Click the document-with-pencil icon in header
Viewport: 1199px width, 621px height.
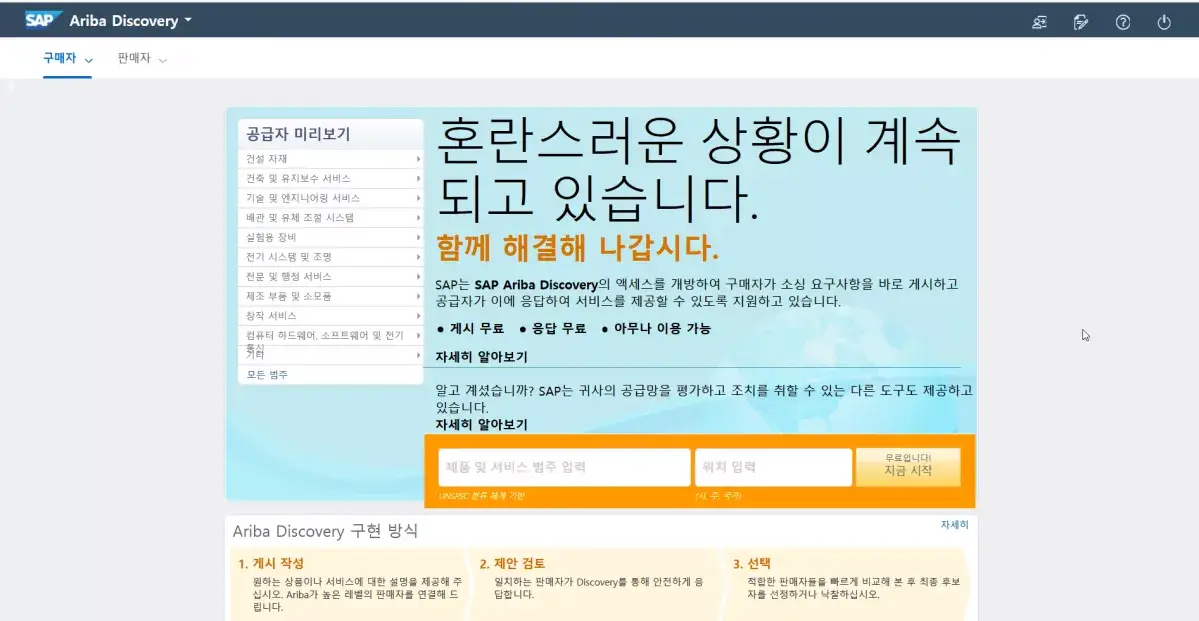[1080, 22]
